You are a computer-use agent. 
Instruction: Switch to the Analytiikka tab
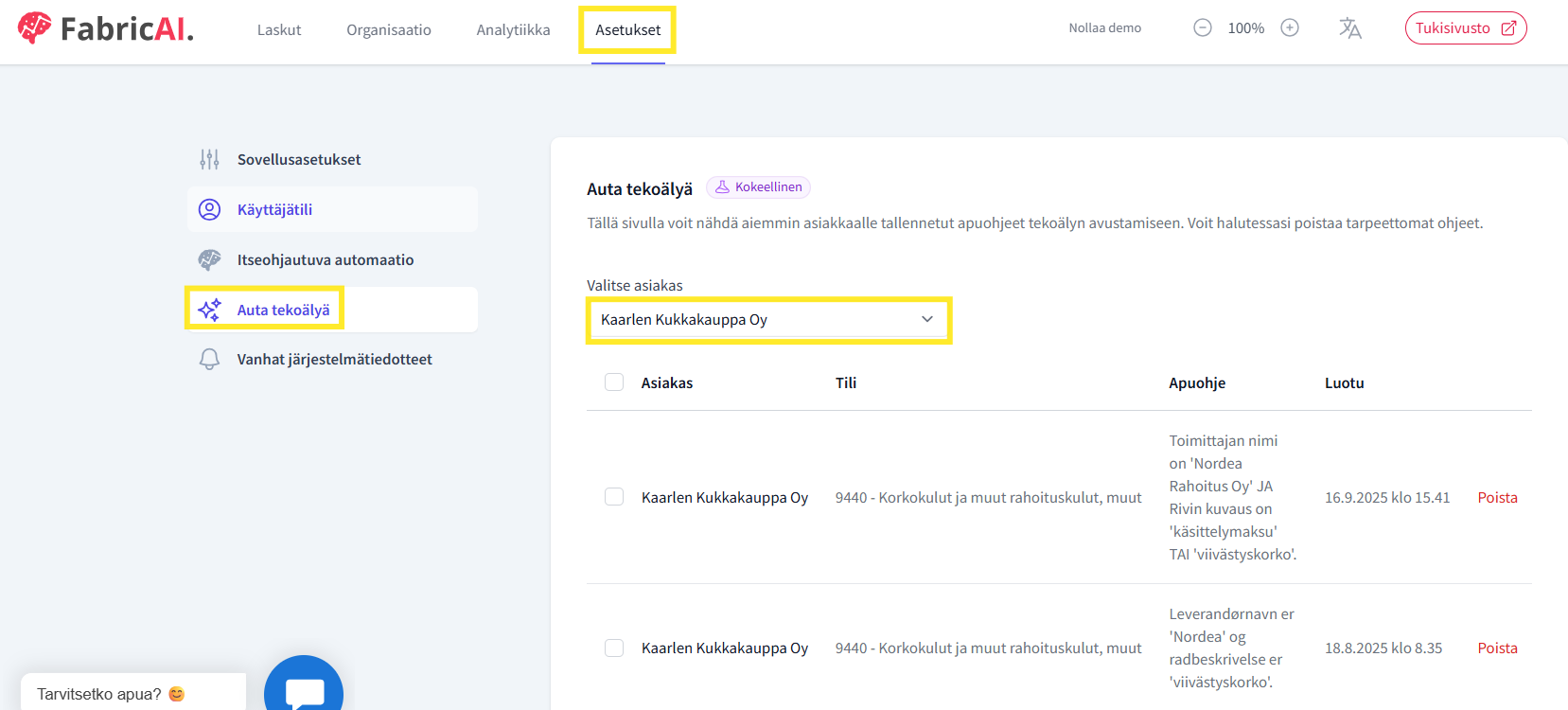pos(513,30)
